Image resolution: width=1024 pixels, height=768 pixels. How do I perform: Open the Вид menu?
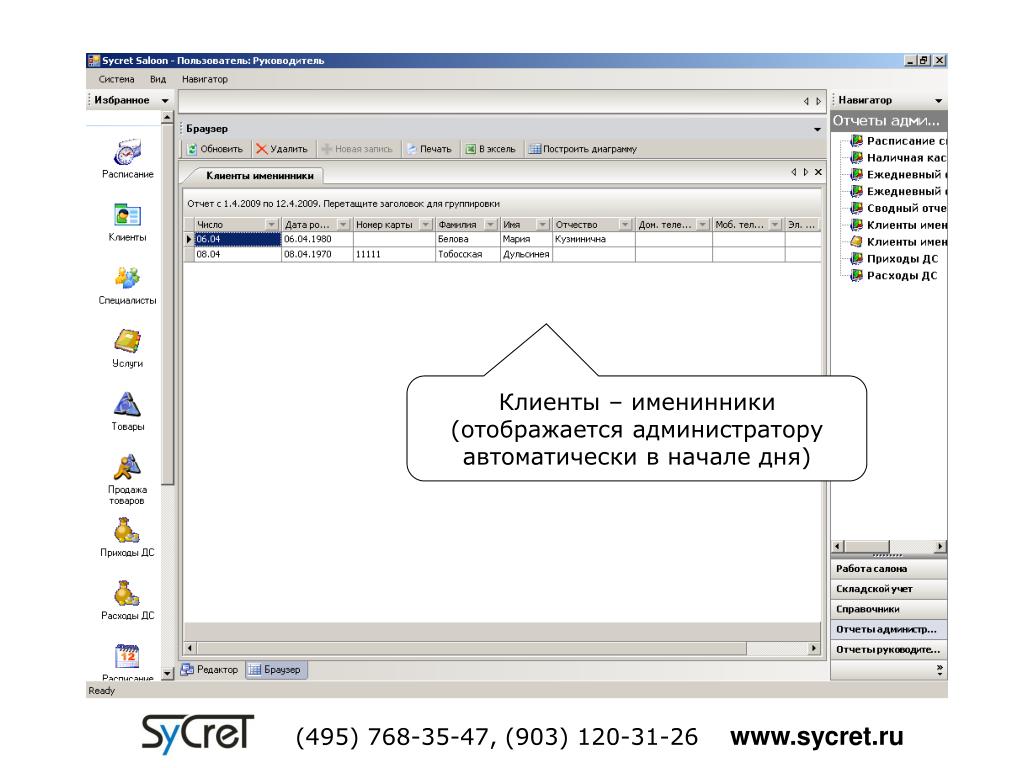click(x=157, y=79)
